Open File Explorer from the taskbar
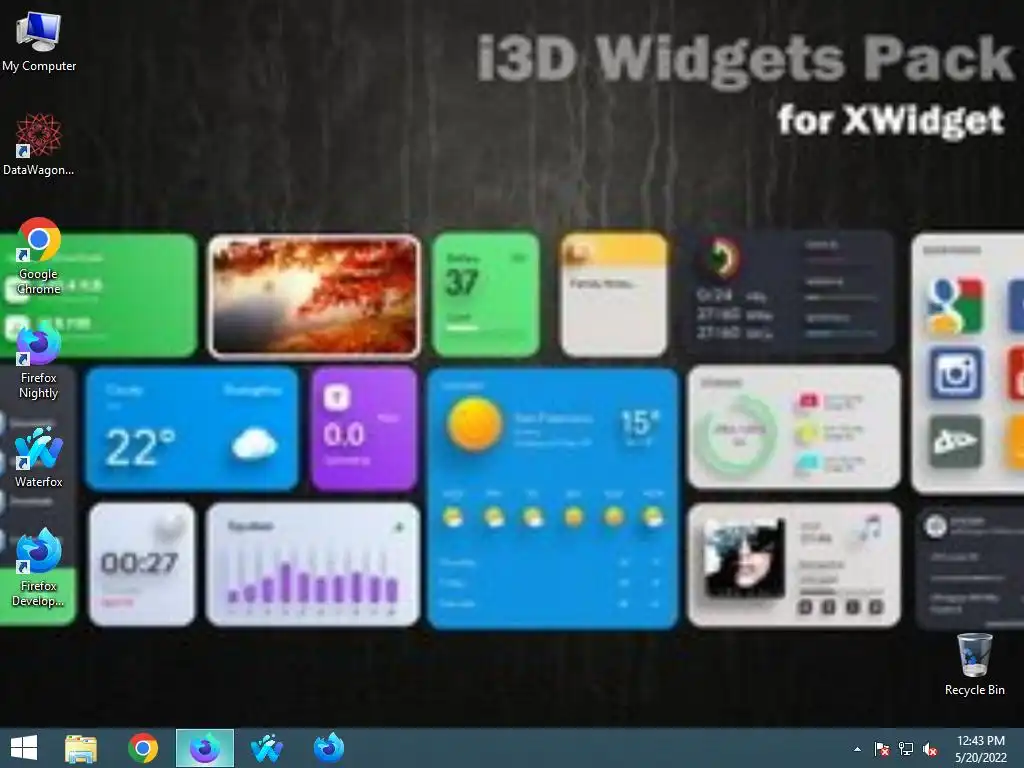Screen dimensions: 1024x768 pyautogui.click(x=81, y=748)
